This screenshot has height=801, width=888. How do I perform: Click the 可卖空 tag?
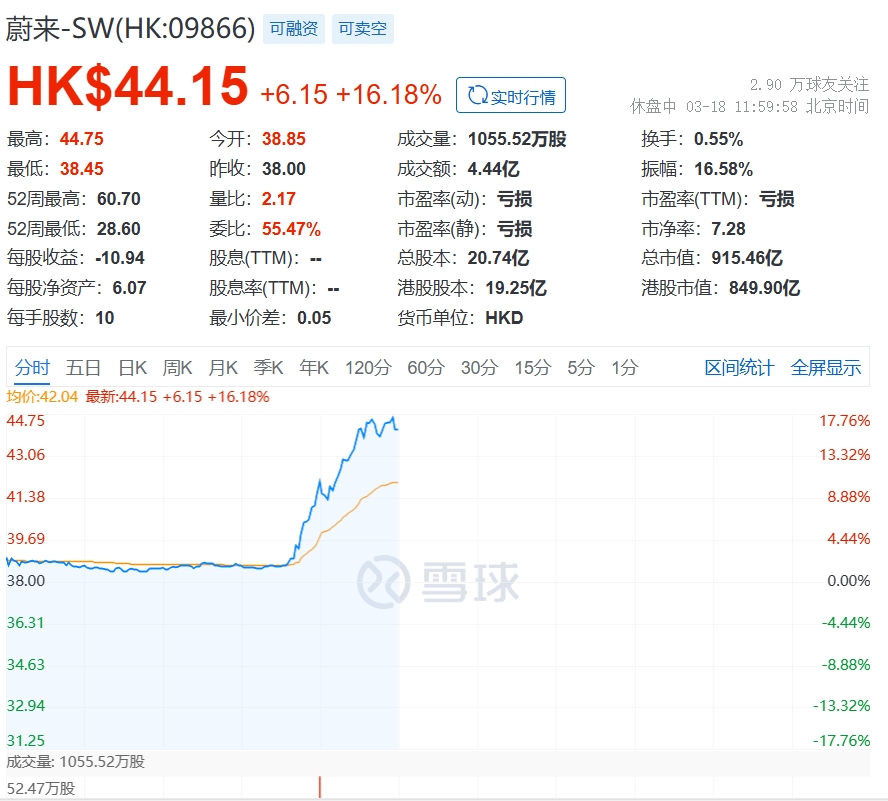pyautogui.click(x=362, y=29)
